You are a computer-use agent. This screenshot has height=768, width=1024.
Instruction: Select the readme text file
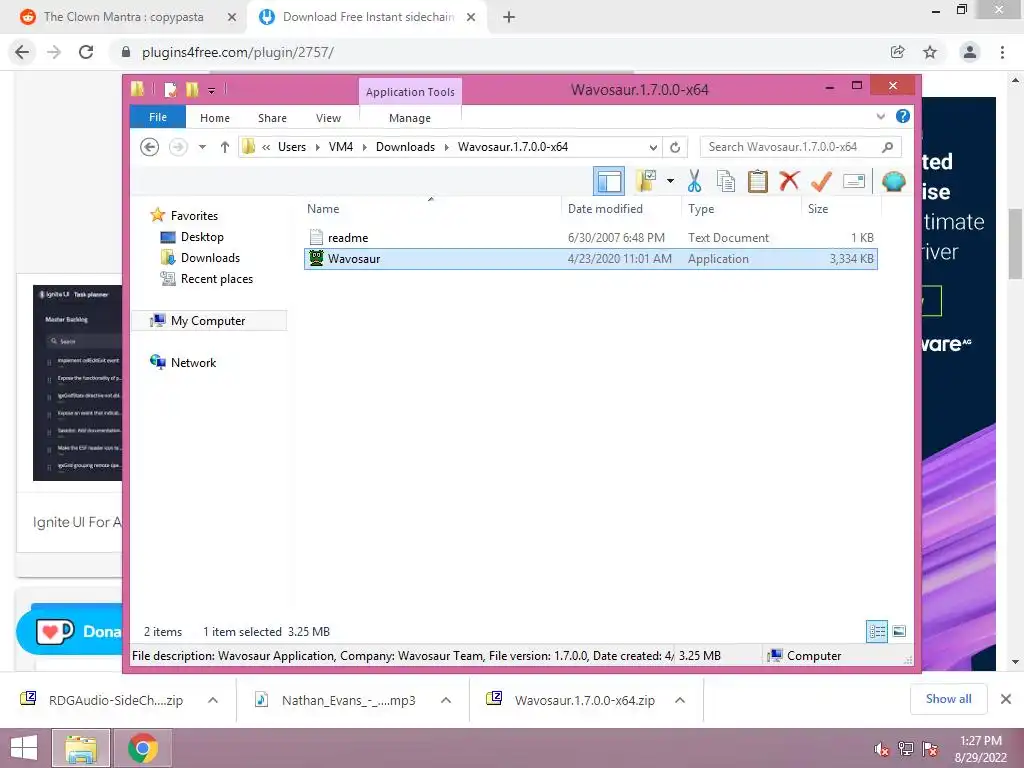tap(590, 238)
